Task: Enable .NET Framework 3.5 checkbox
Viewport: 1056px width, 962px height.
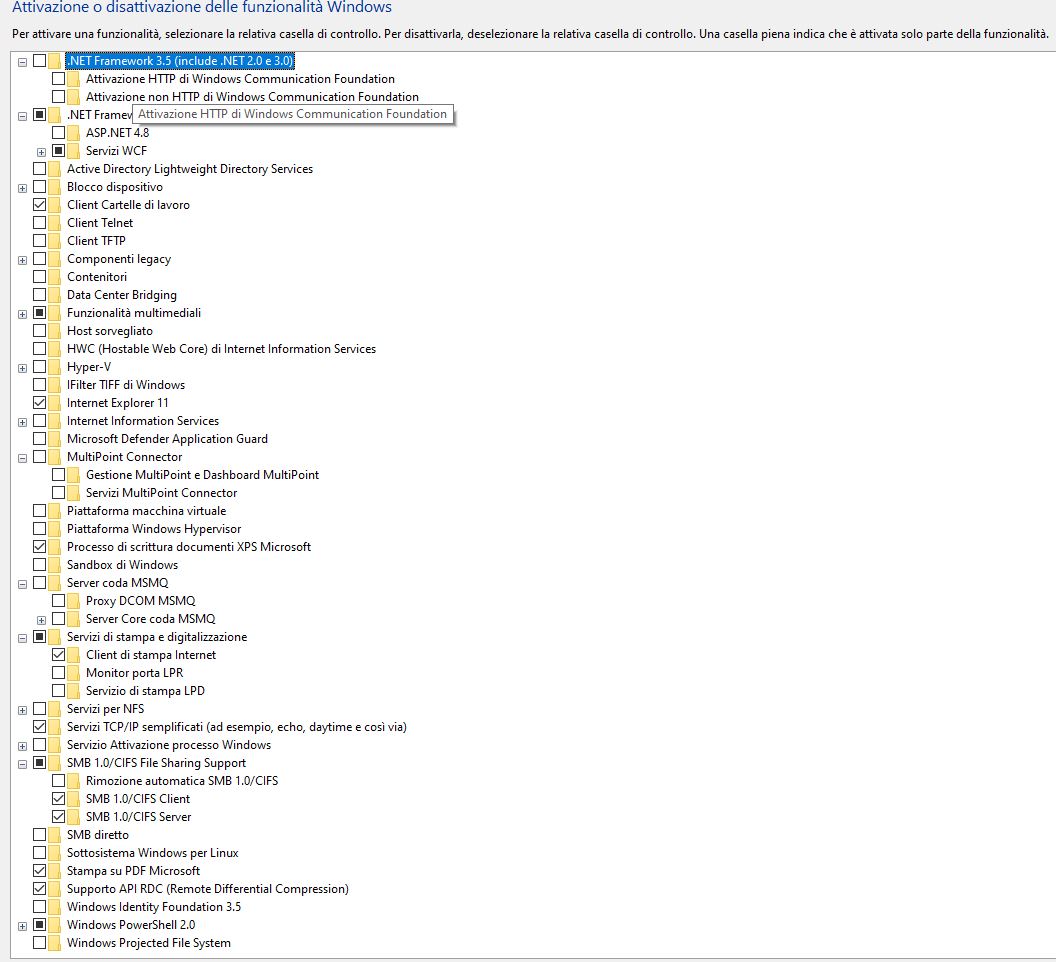Action: (40, 61)
